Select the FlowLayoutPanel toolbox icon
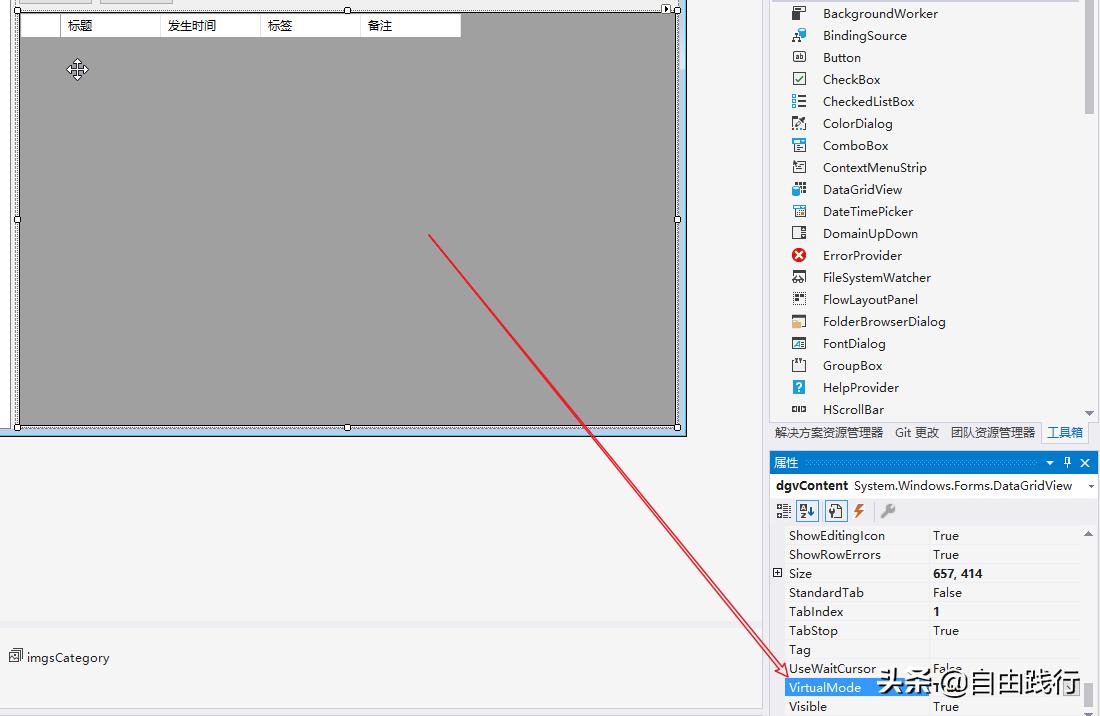The height and width of the screenshot is (716, 1100). point(799,299)
